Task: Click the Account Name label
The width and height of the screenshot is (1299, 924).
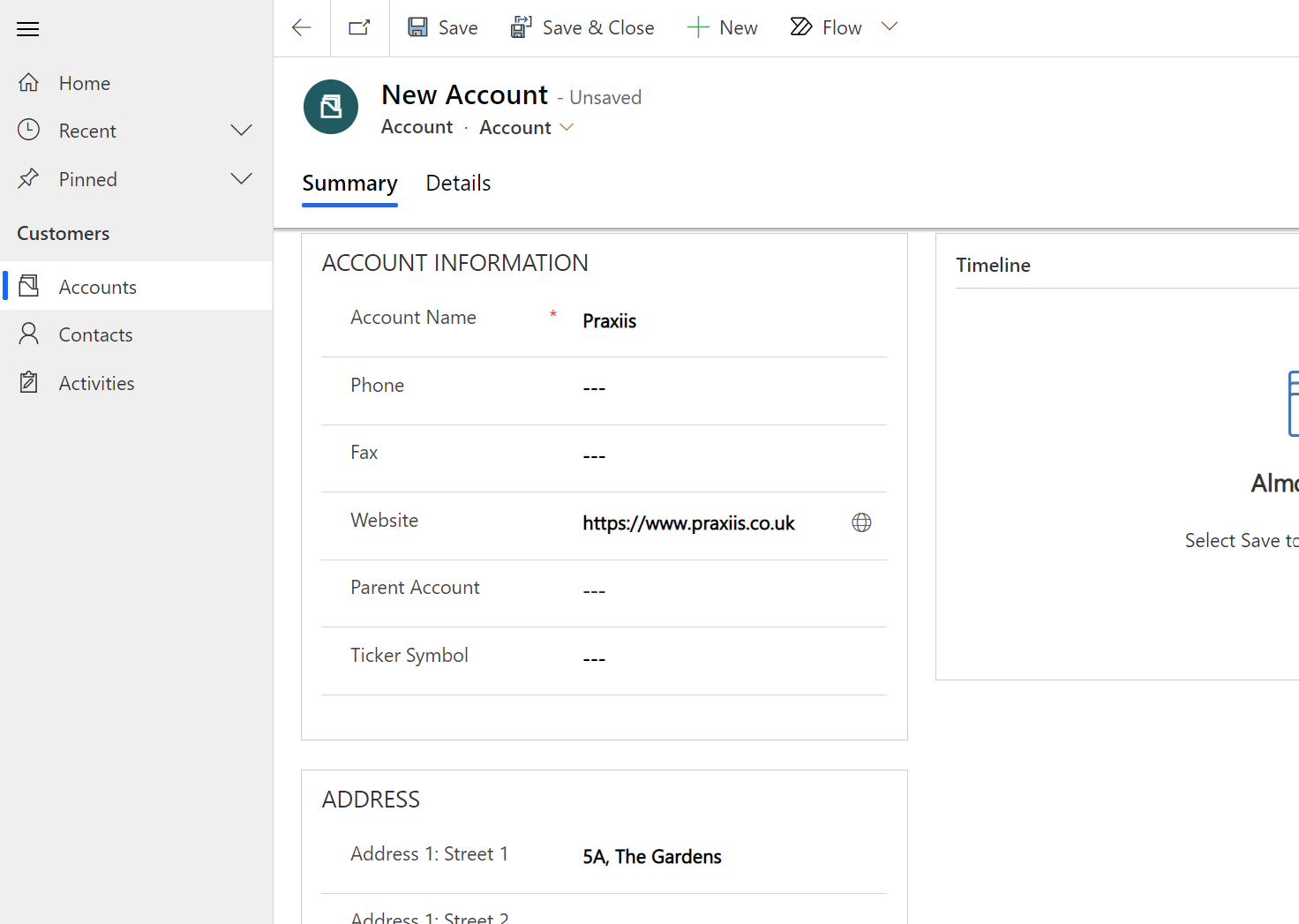Action: (x=413, y=318)
